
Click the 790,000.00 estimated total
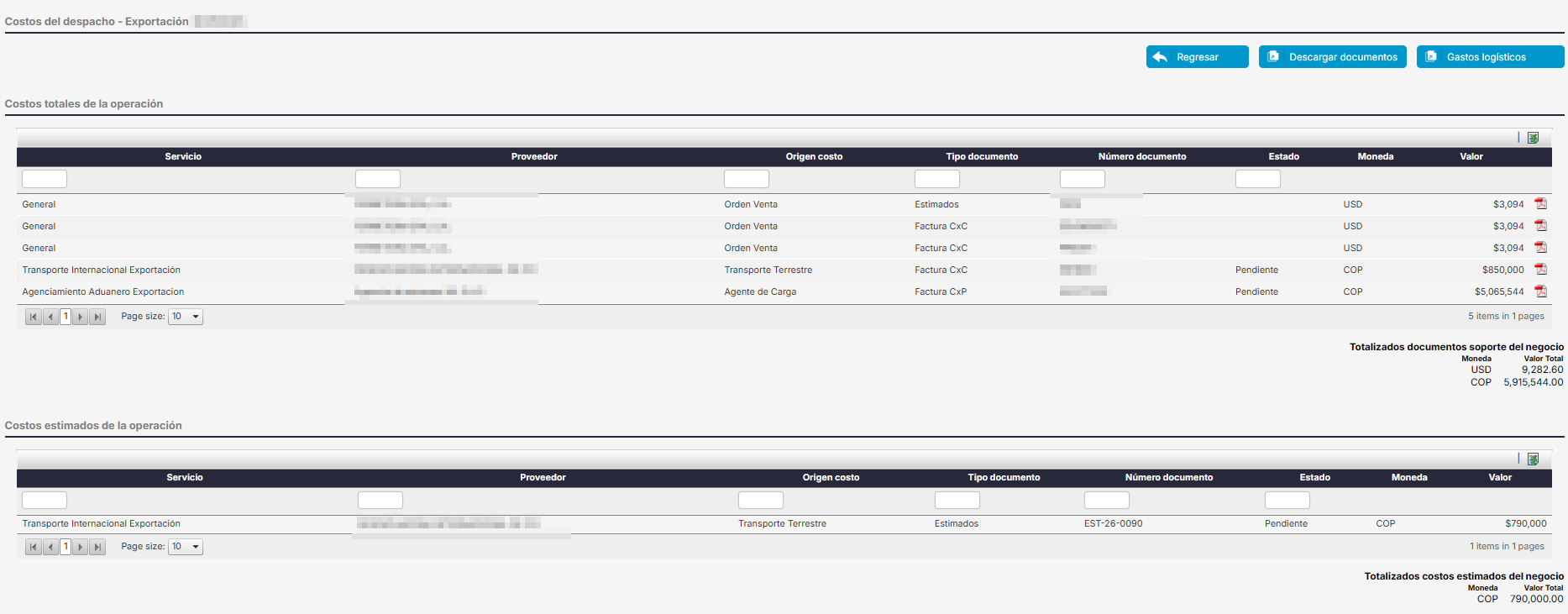1536,599
